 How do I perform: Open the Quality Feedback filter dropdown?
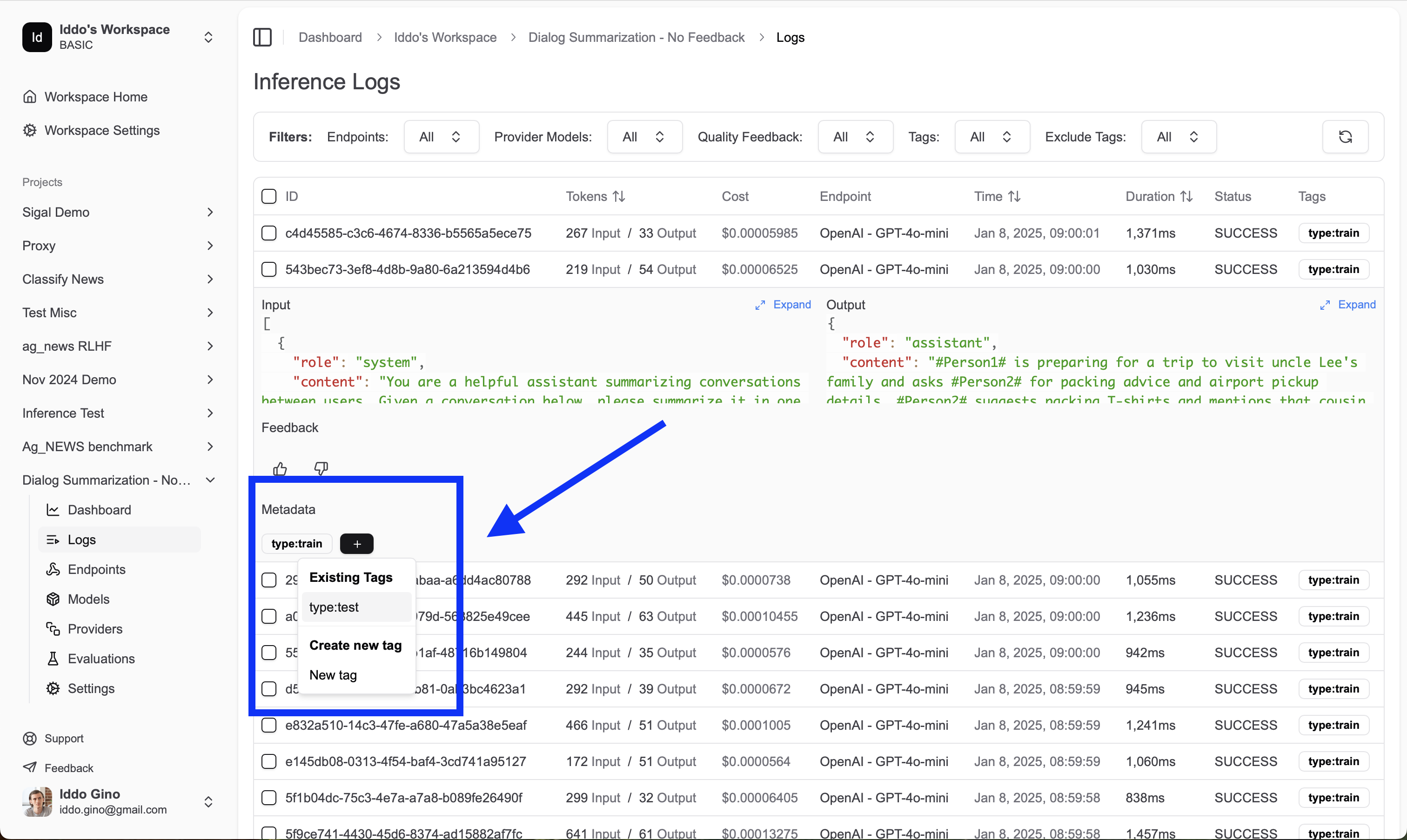[854, 136]
